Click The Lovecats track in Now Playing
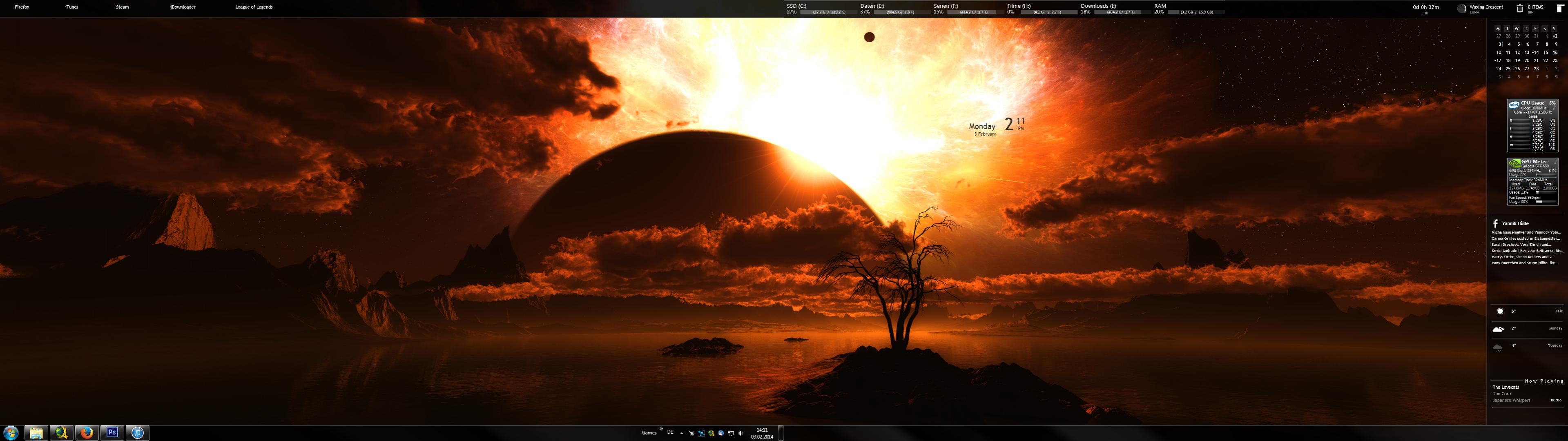This screenshot has width=1568, height=441. click(1505, 387)
